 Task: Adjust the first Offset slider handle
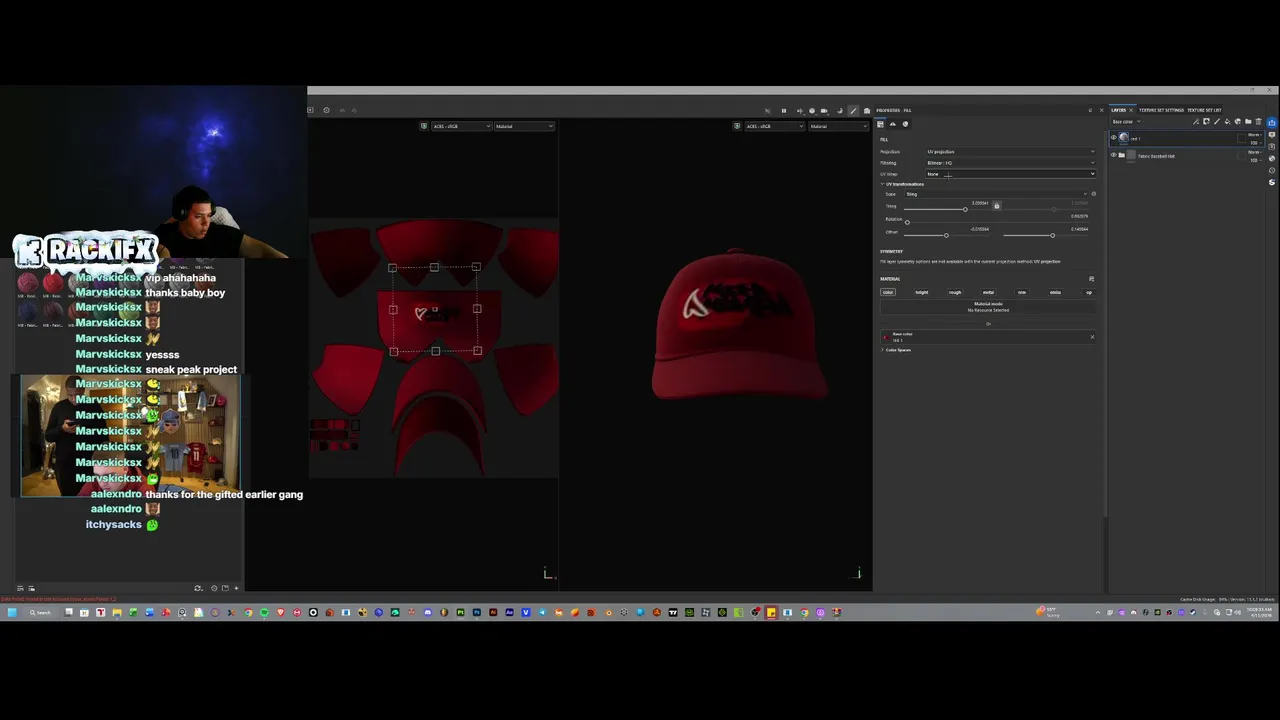click(946, 235)
